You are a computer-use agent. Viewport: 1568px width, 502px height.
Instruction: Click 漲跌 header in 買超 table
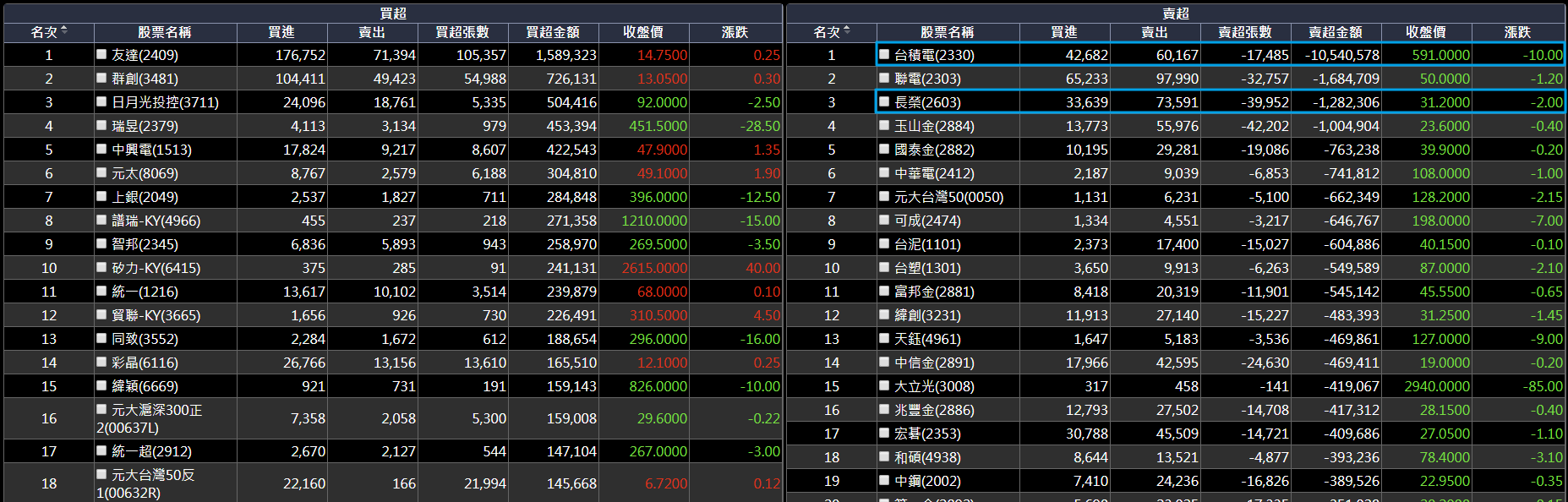pos(735,32)
